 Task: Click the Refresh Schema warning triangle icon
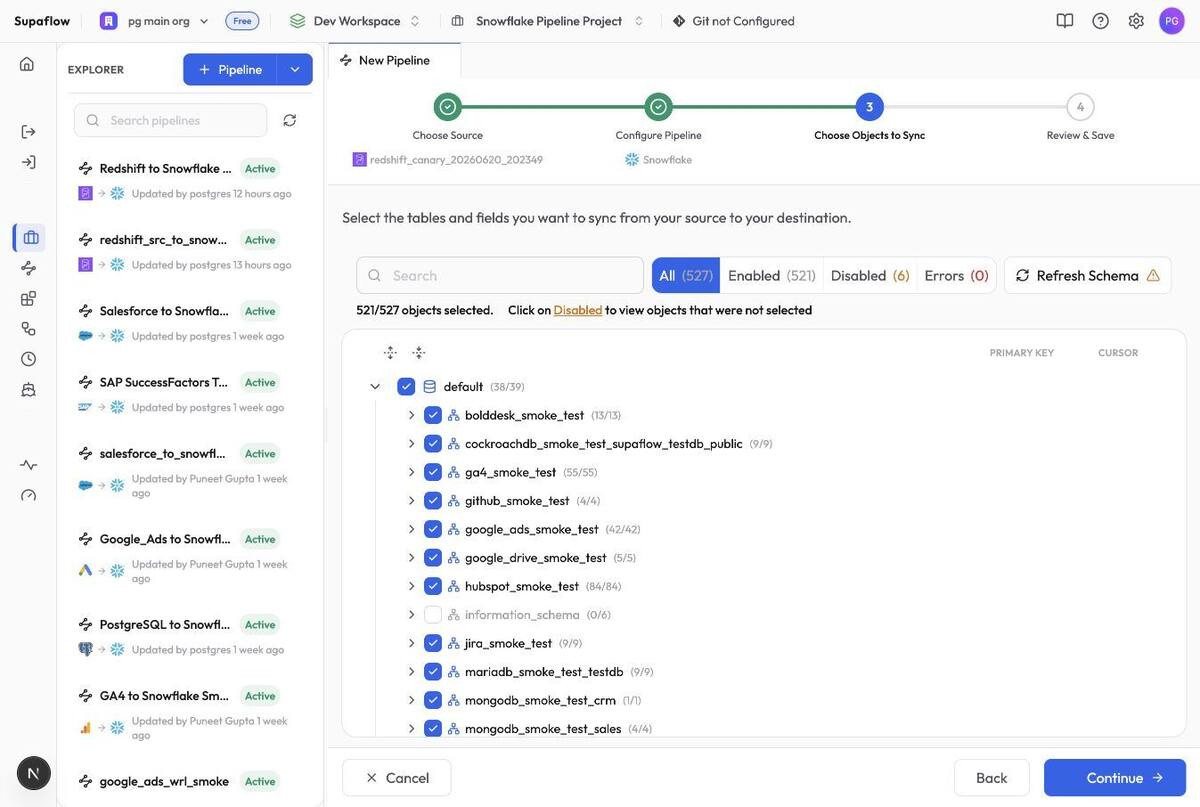click(x=1153, y=276)
